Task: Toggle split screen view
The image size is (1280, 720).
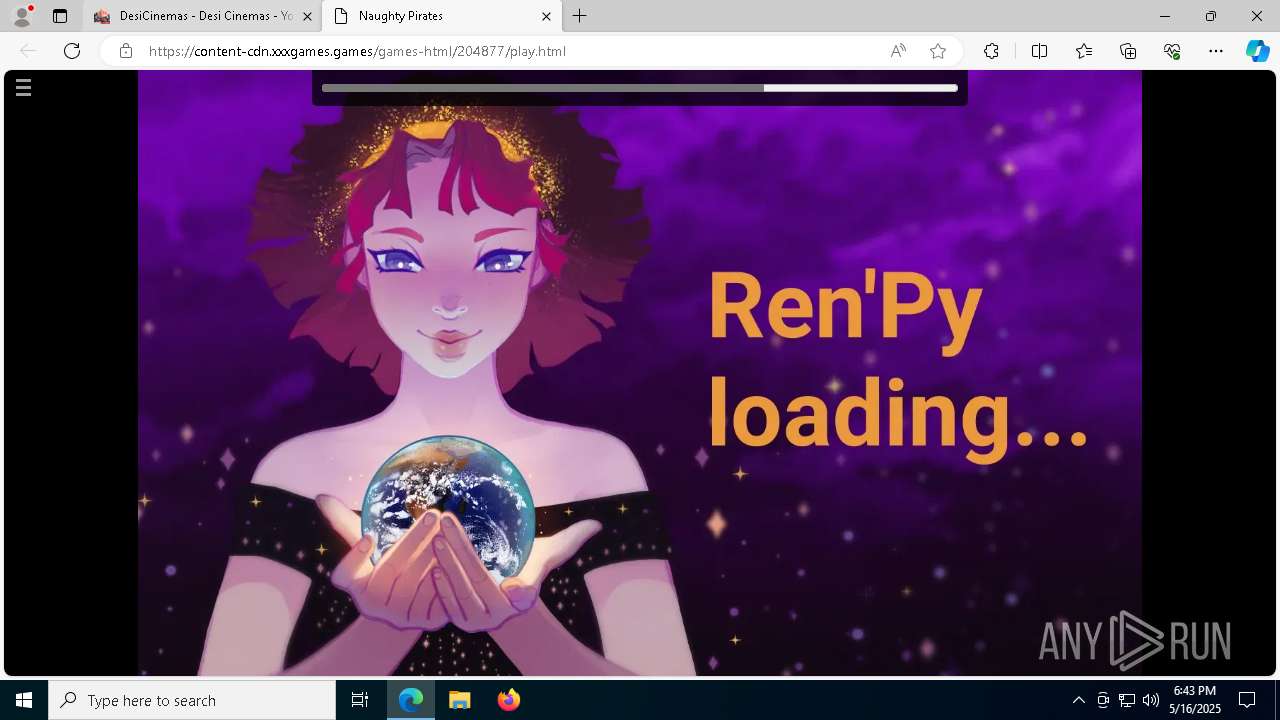Action: click(1039, 51)
